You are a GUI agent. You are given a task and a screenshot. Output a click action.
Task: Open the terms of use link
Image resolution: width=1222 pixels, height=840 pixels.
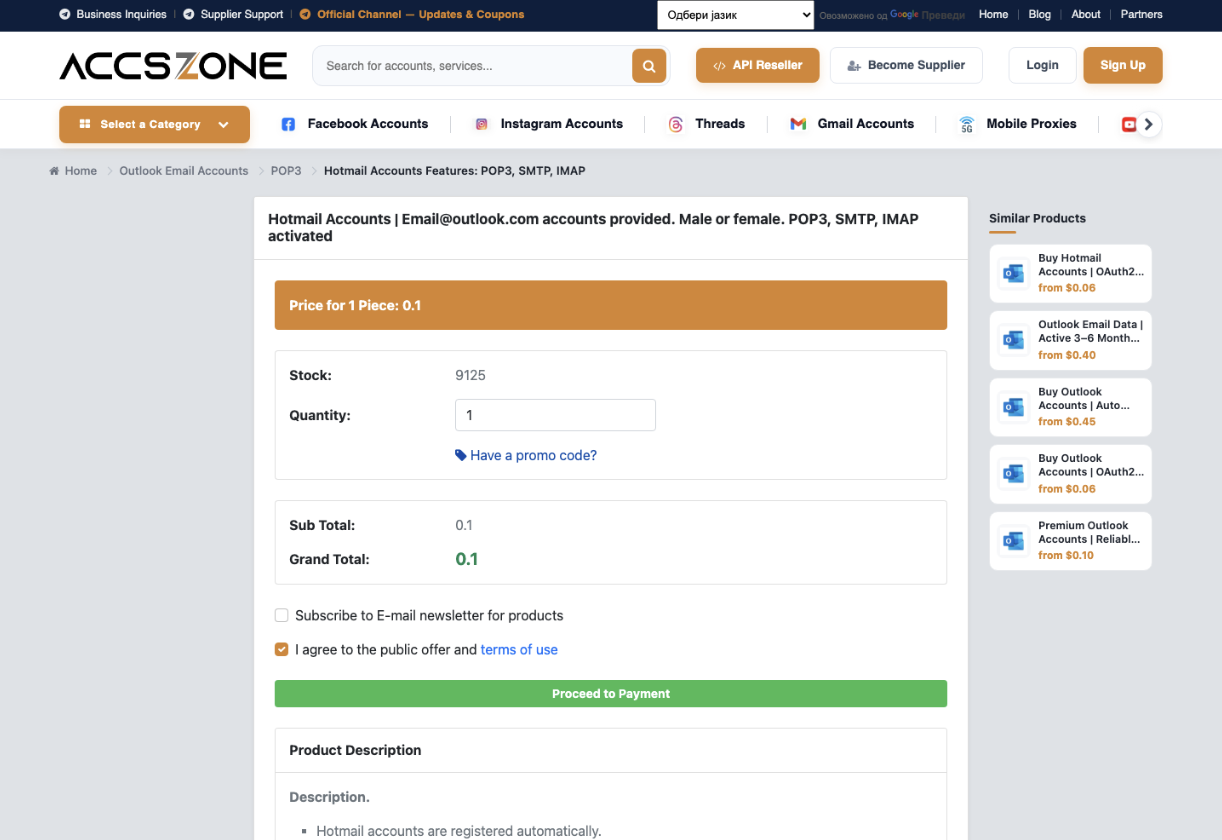tap(519, 649)
